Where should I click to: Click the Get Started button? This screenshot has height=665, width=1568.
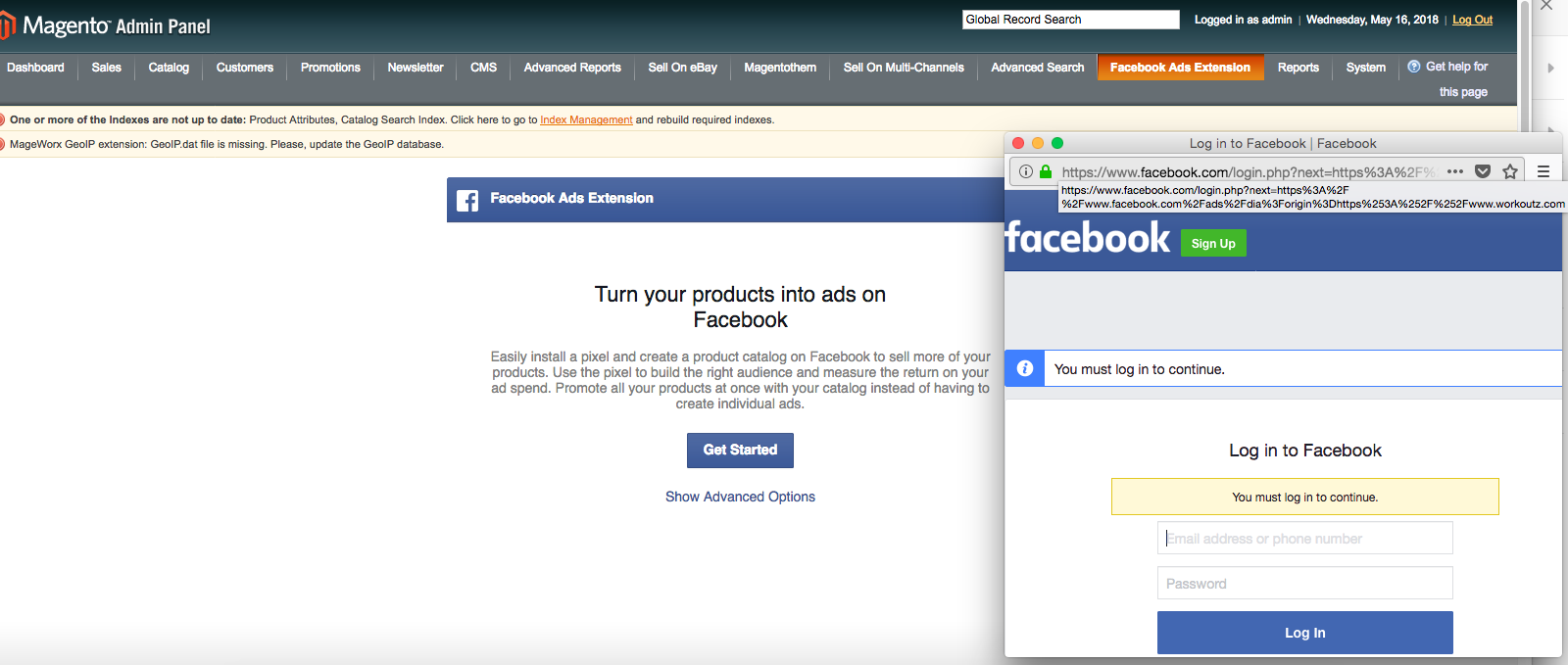click(740, 451)
